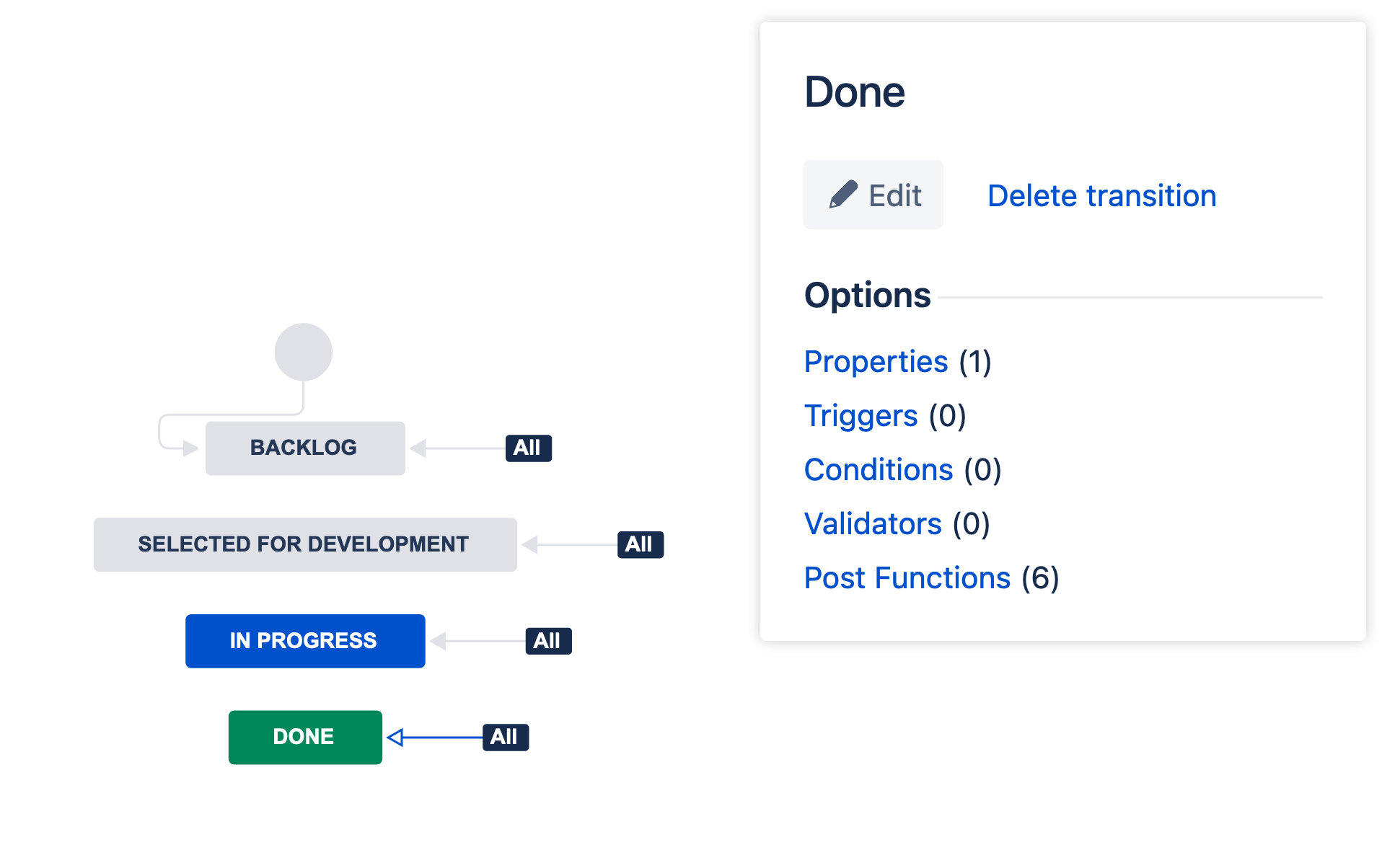Click the All label next to In Progress
This screenshot has height=868, width=1382.
click(548, 641)
